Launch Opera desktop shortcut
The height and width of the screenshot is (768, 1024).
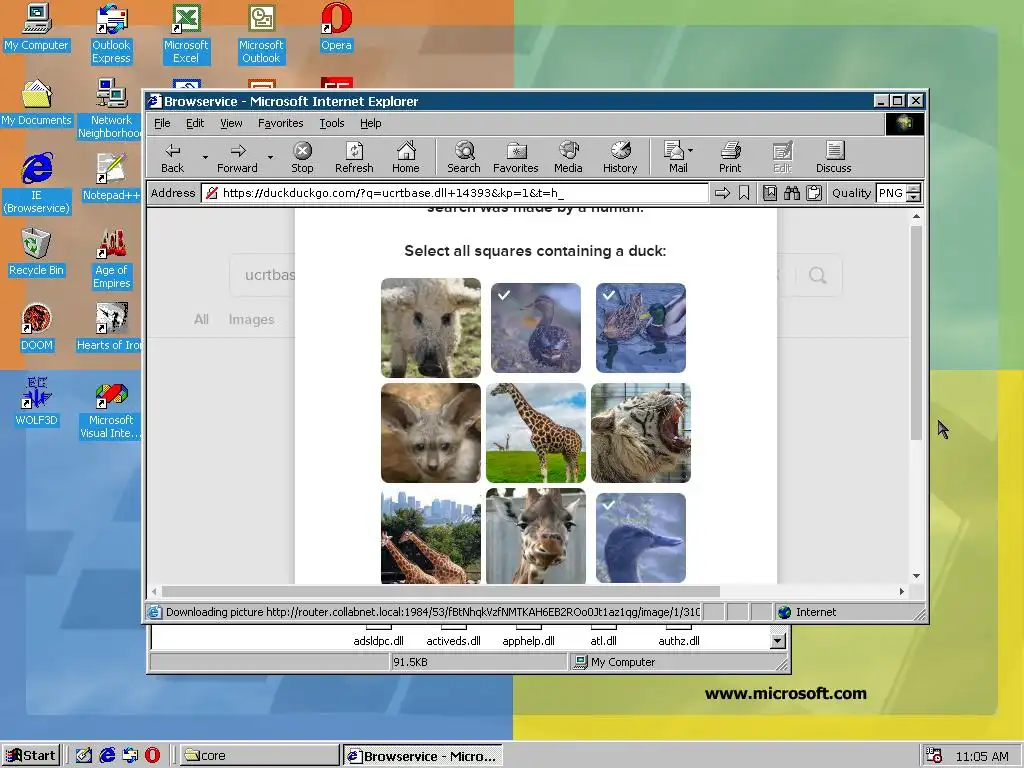coord(336,27)
